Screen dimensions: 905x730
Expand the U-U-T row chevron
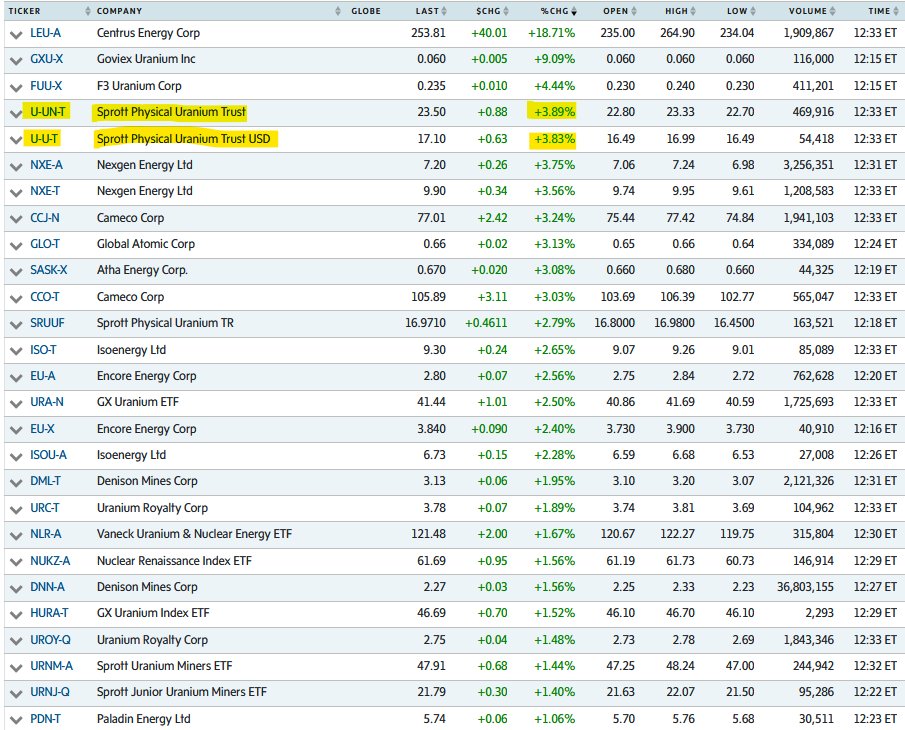(x=16, y=140)
